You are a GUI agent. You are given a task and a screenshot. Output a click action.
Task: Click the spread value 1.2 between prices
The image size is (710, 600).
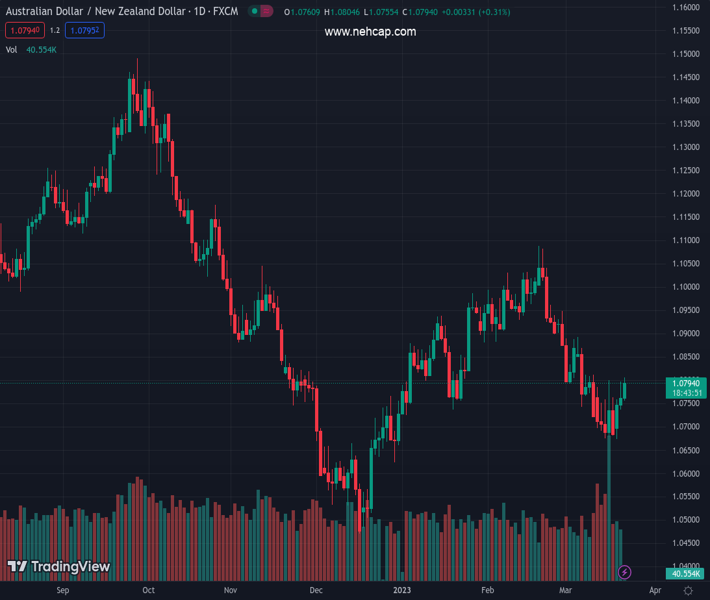coord(55,31)
